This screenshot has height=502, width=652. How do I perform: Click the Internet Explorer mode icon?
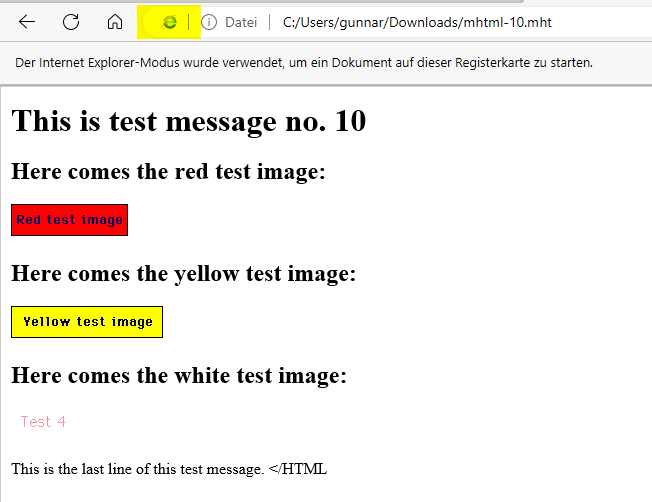point(170,22)
